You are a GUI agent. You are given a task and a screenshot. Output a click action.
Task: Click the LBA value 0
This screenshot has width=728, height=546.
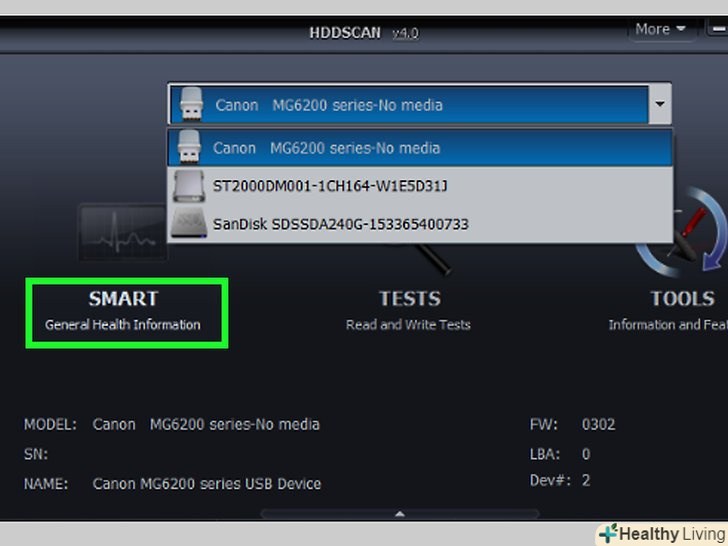tap(586, 454)
